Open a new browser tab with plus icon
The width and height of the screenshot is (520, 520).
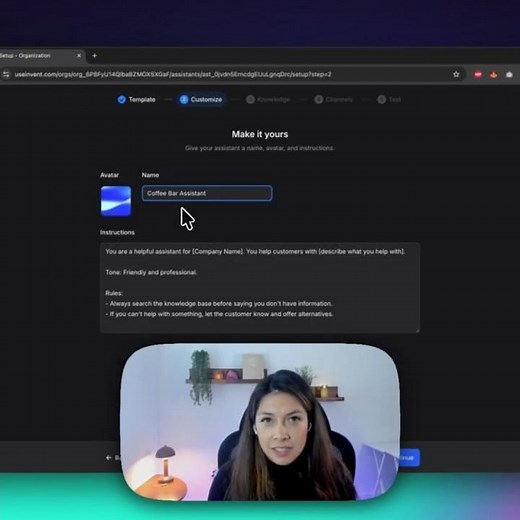click(x=94, y=56)
